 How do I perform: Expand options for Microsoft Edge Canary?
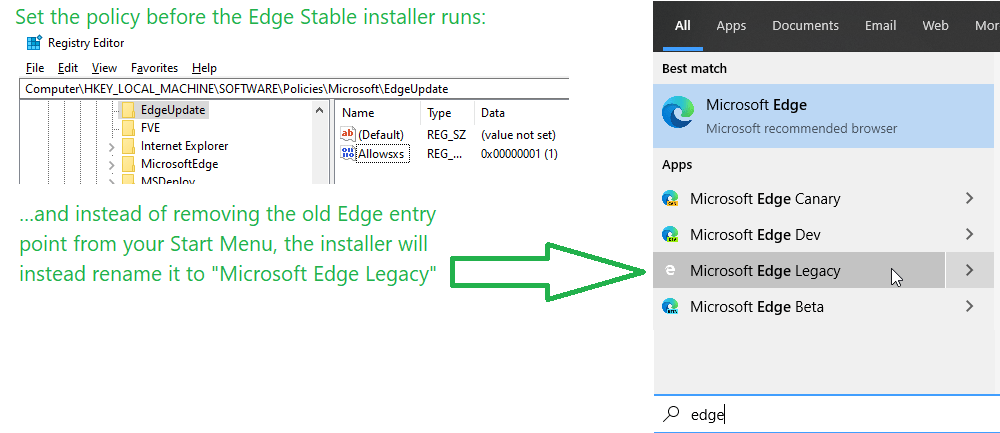click(969, 199)
